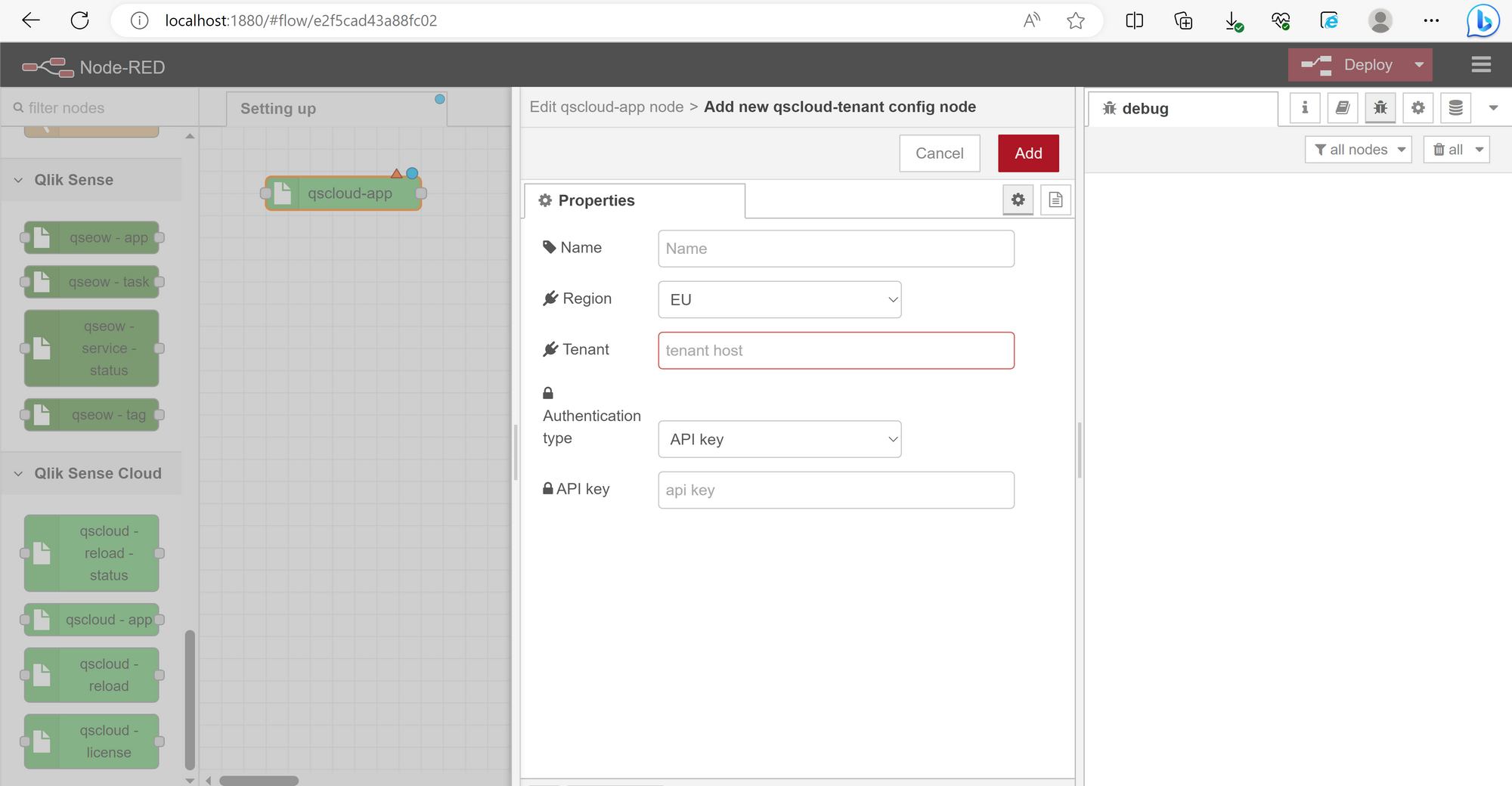1512x786 pixels.
Task: Open browser Settings and more menu
Action: tap(1431, 20)
